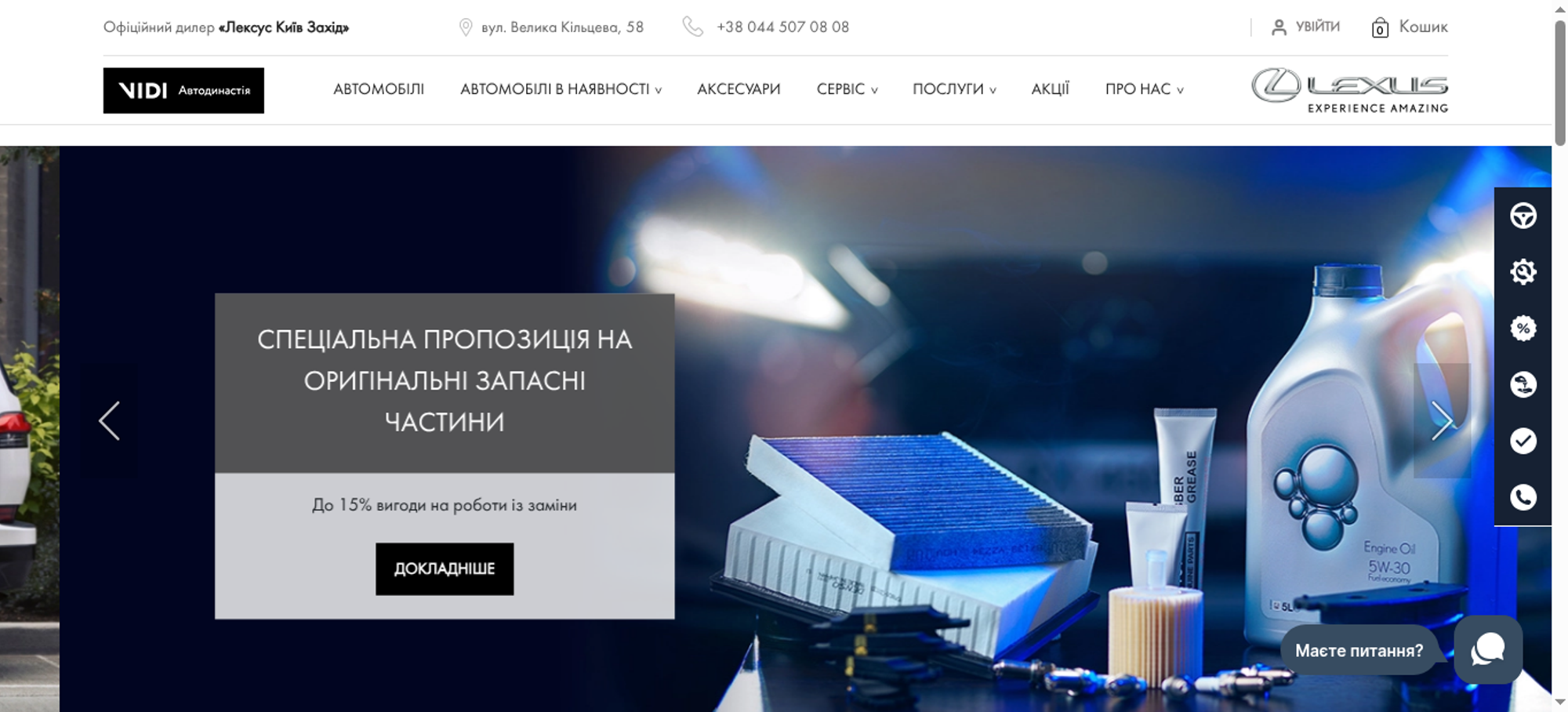
Task: Expand АВТОМОБІЛІ В НАЯВНОСТІ dropdown menu
Action: (561, 89)
